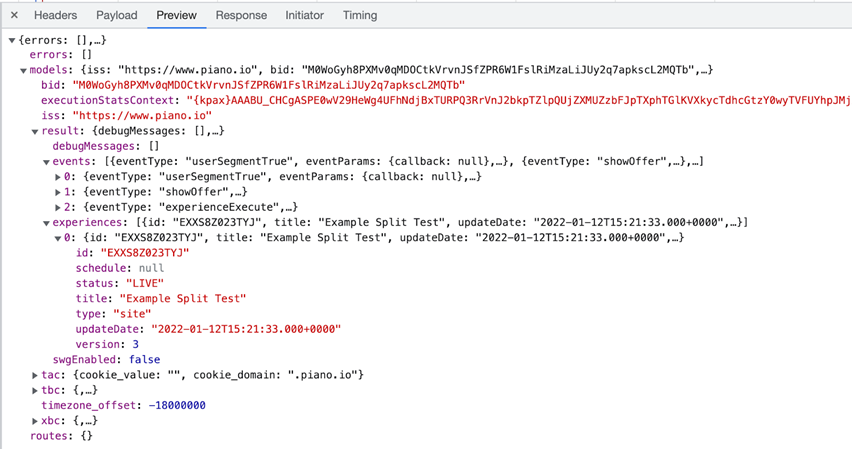Collapse experience 0 Example Split Test

pos(58,238)
